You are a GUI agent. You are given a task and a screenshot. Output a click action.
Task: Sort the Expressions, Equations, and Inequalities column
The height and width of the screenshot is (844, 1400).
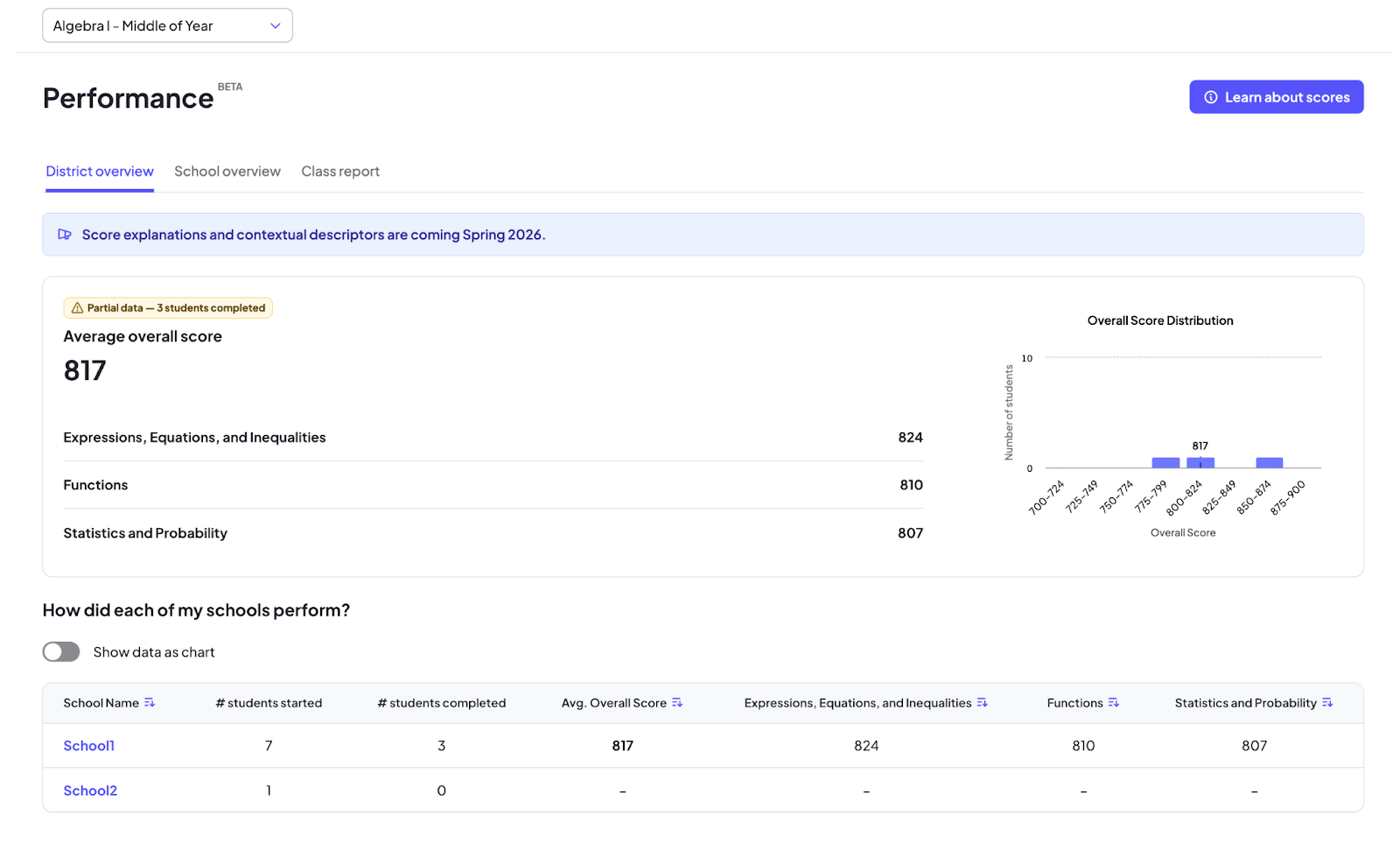click(x=983, y=702)
